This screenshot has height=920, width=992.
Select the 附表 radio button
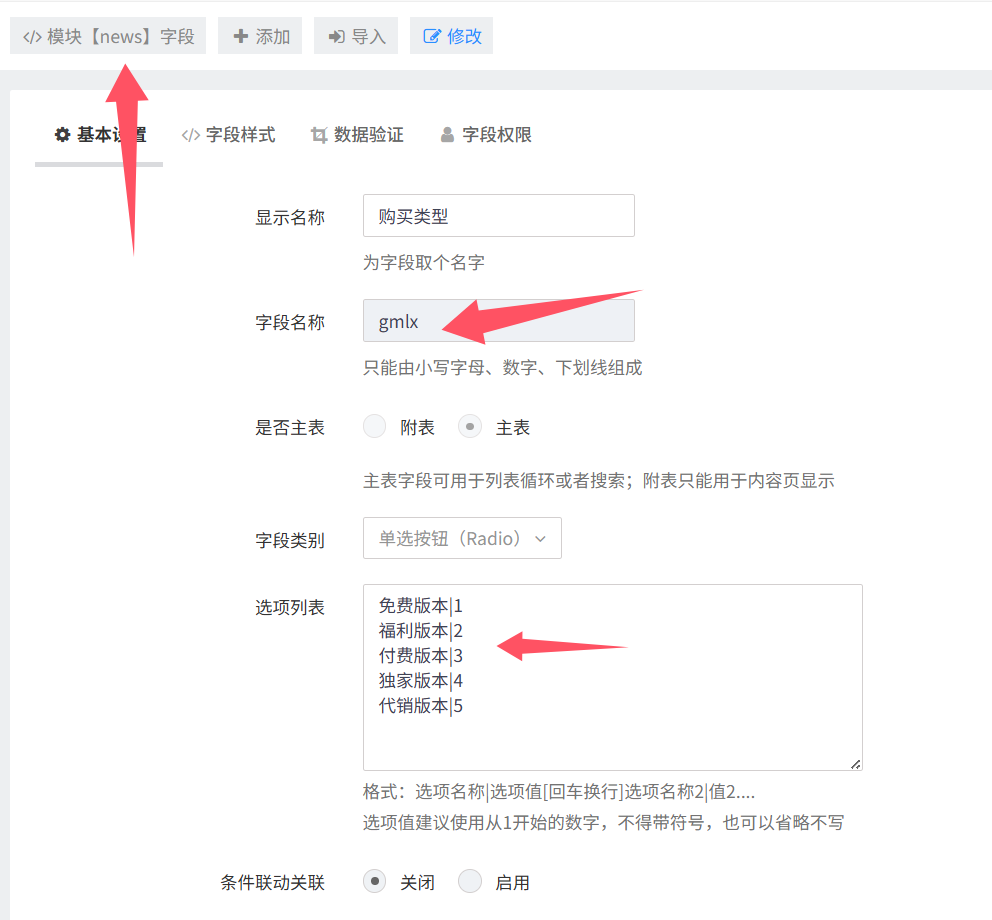coord(375,426)
